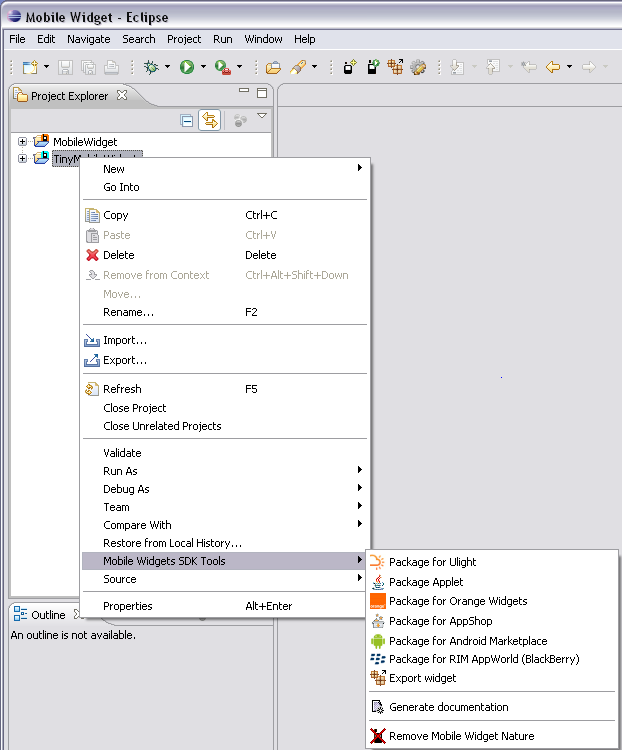Viewport: 622px width, 750px height.
Task: Click the Debug bug icon
Action: click(151, 67)
